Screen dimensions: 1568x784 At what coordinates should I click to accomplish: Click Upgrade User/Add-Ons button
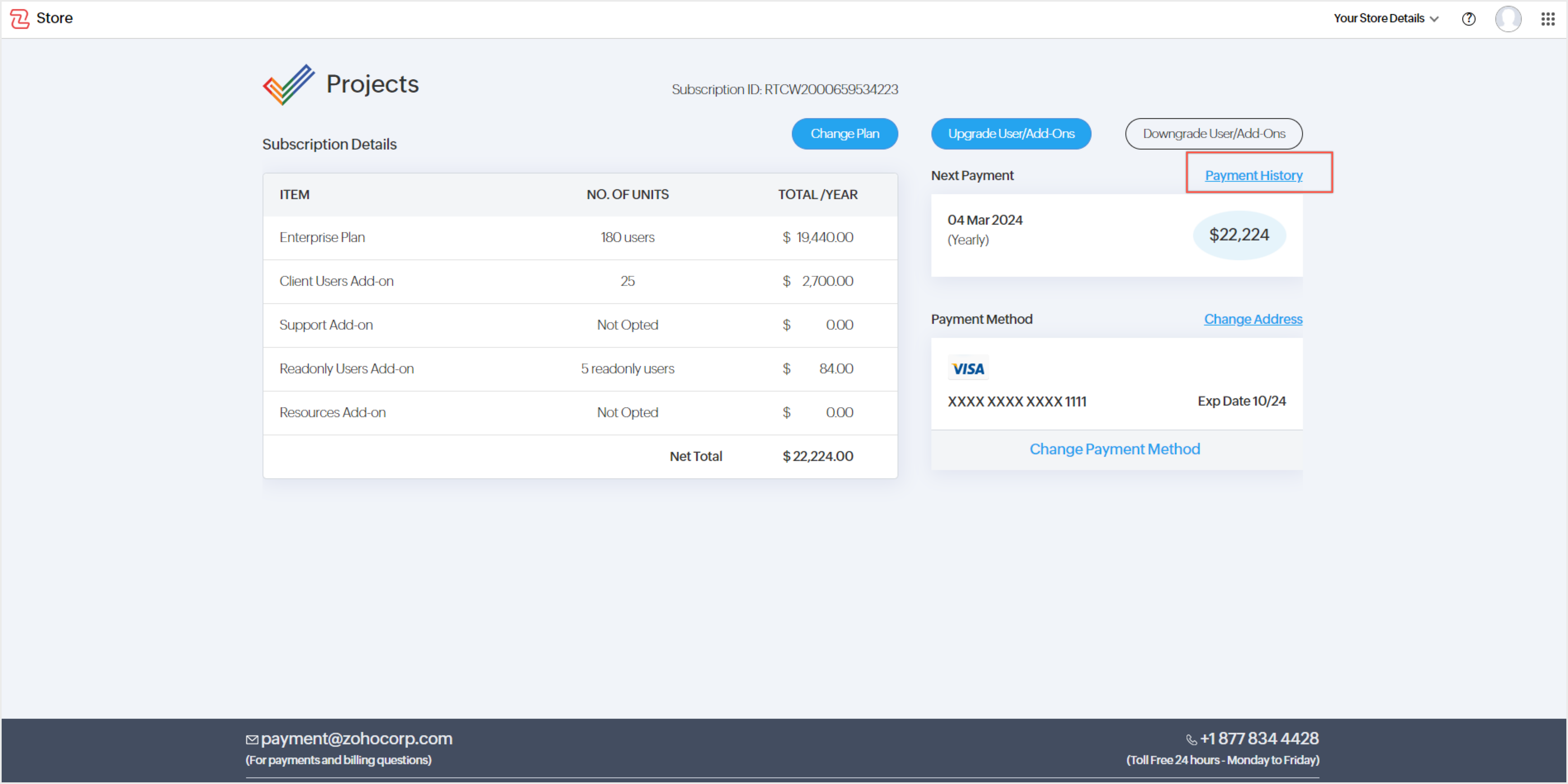(x=1010, y=133)
